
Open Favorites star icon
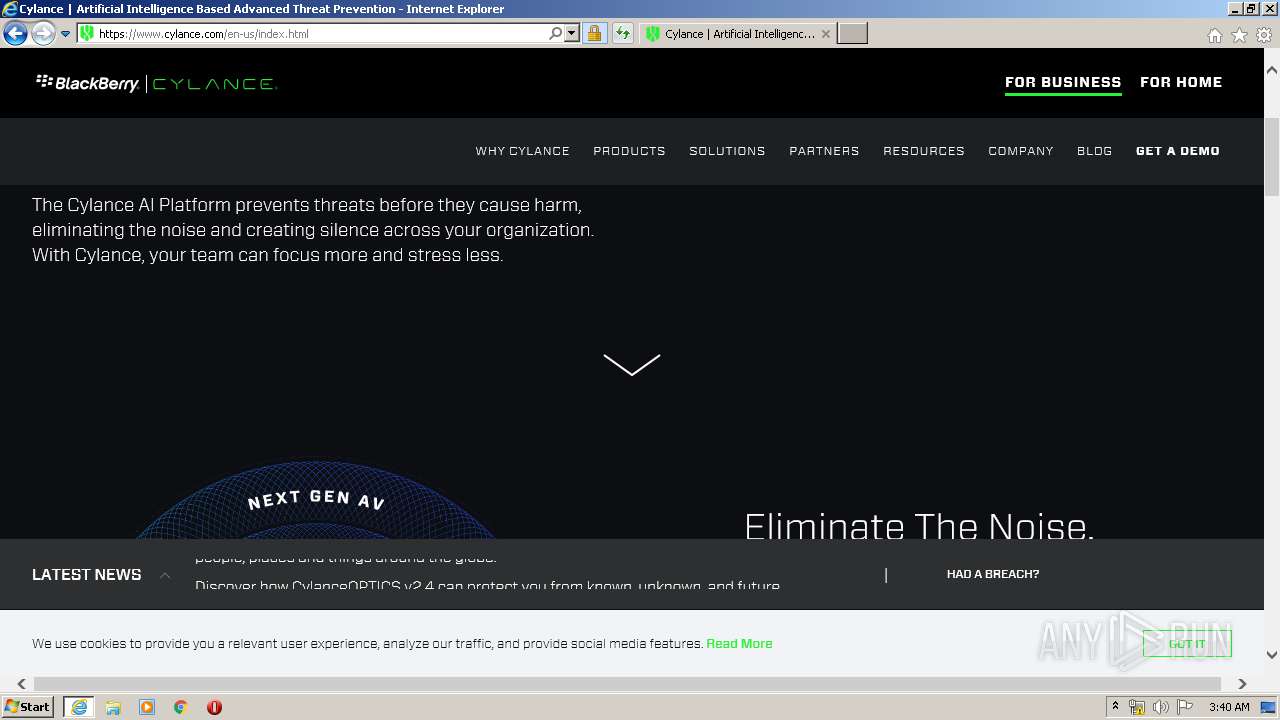pos(1239,35)
